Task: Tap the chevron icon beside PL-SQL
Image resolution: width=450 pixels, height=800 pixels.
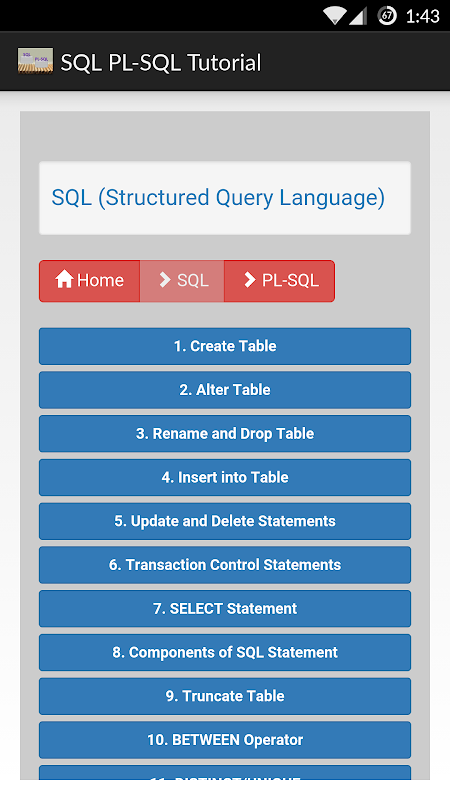Action: 249,280
